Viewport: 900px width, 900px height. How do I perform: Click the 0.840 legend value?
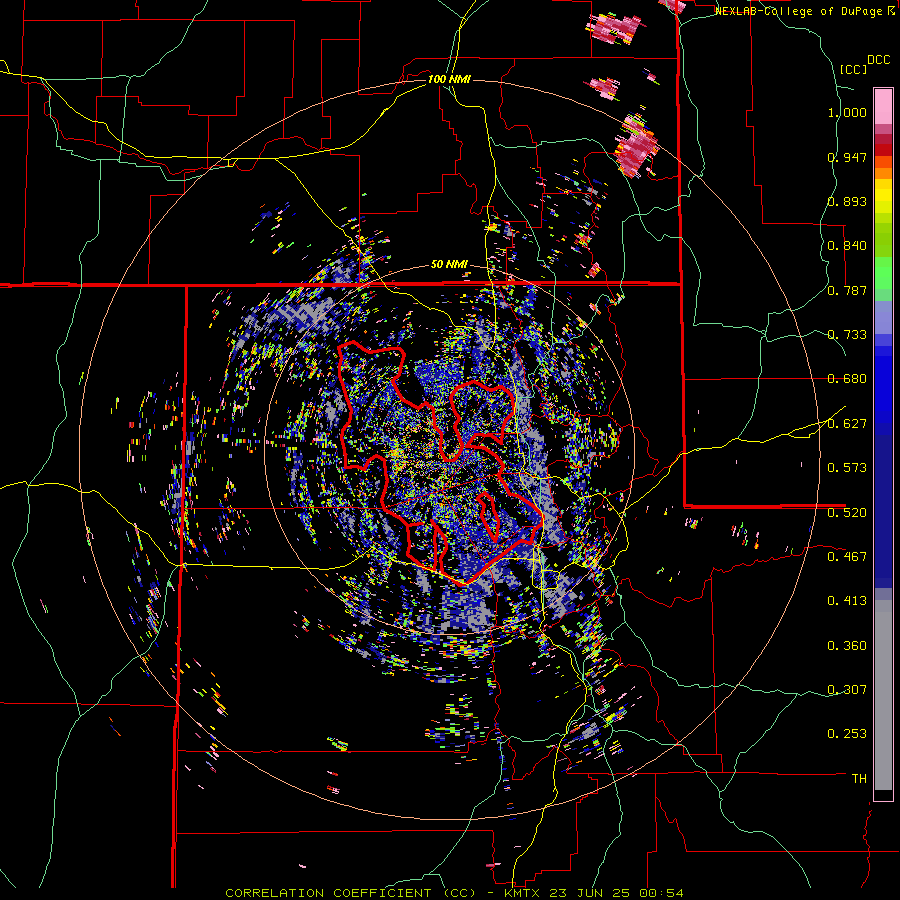[x=847, y=246]
